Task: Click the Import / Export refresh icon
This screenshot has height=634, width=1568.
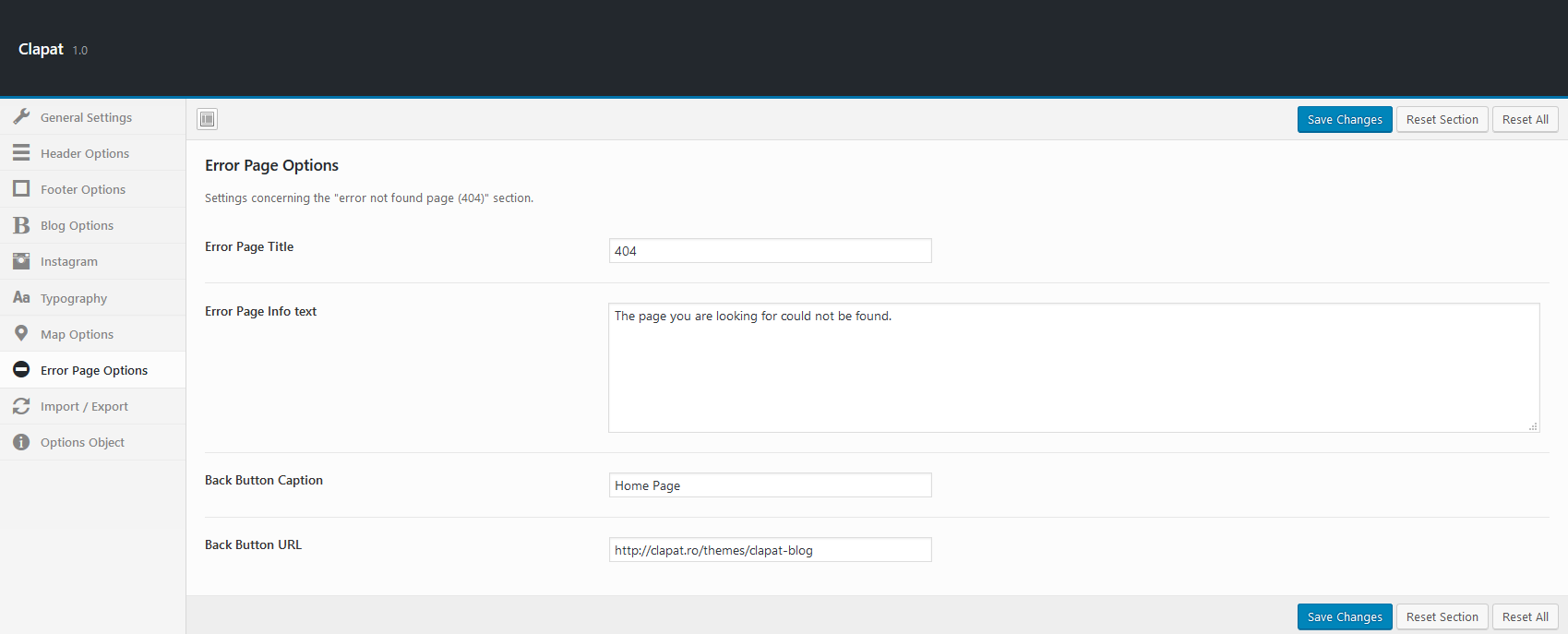Action: tap(21, 406)
